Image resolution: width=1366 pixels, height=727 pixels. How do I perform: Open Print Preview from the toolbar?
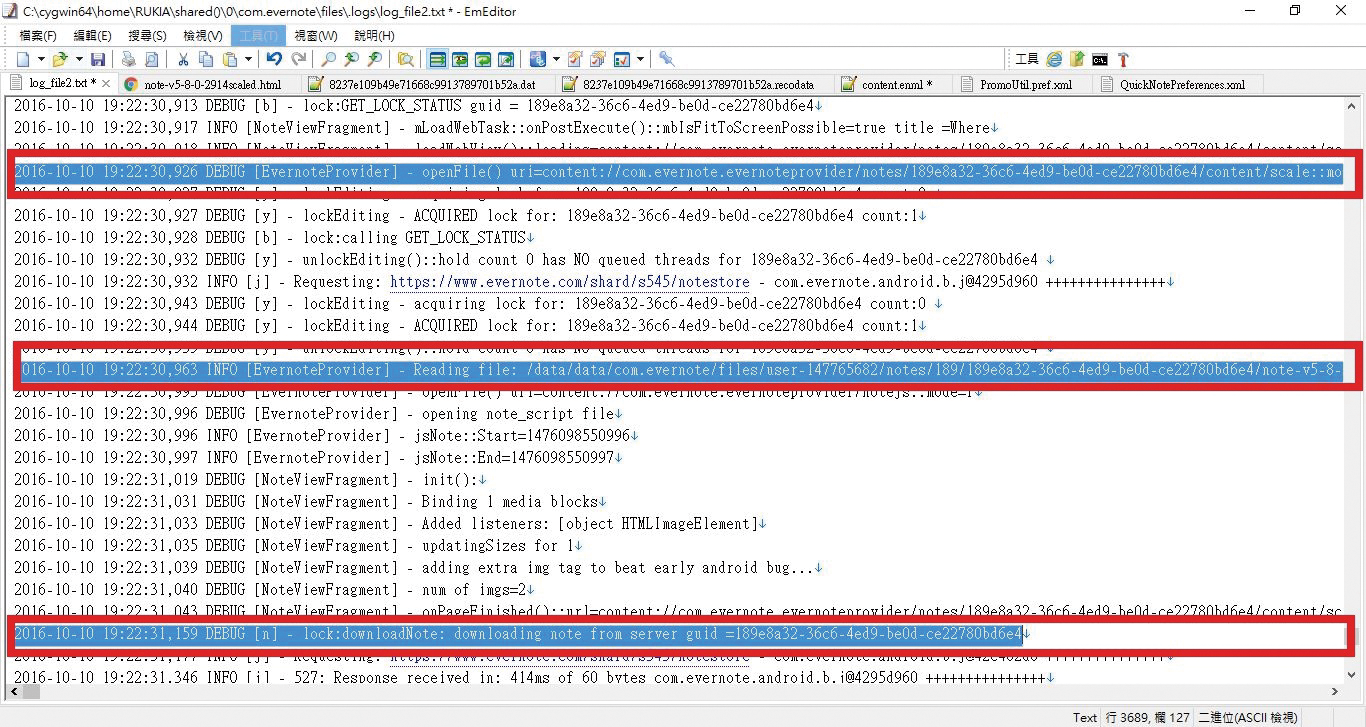click(x=152, y=59)
